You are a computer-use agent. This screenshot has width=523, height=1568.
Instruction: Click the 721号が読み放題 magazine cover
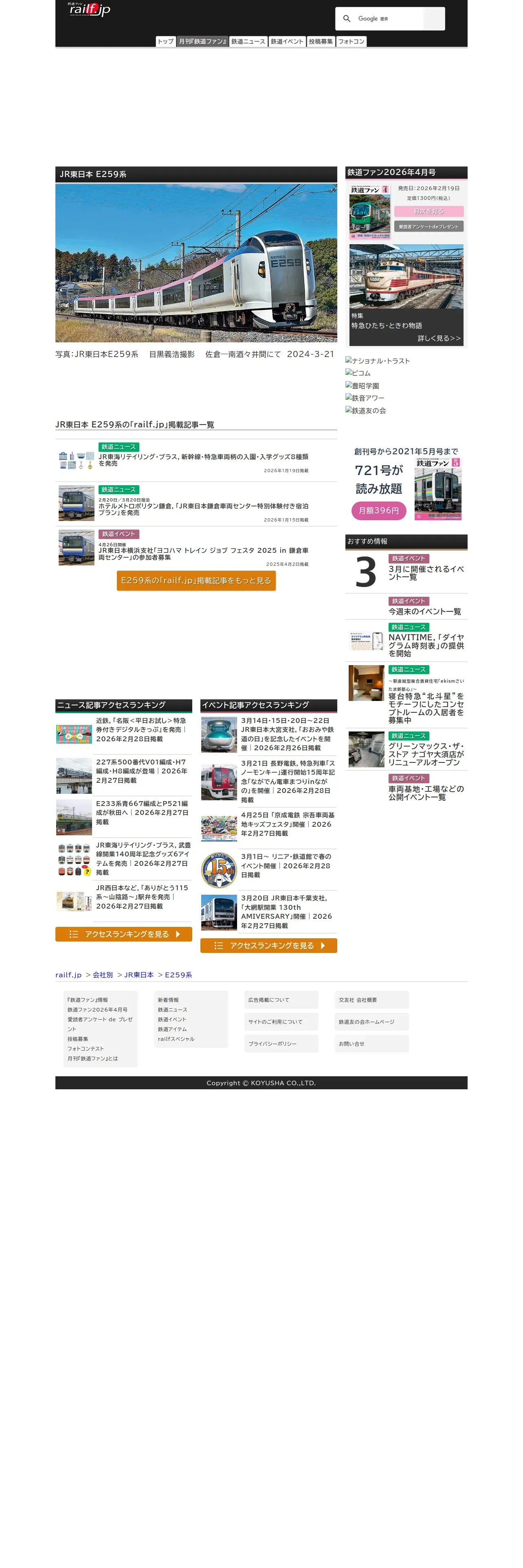438,489
